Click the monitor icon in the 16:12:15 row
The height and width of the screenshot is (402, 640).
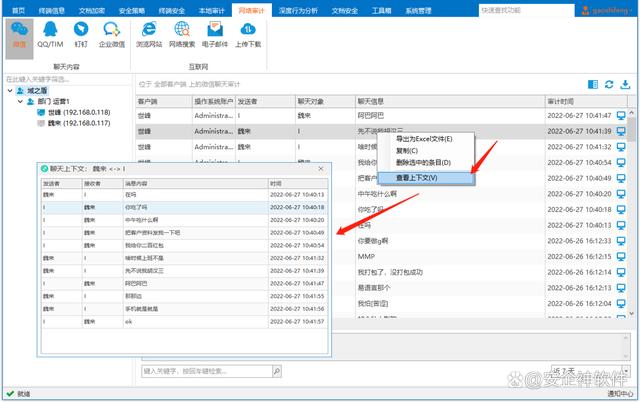click(621, 257)
